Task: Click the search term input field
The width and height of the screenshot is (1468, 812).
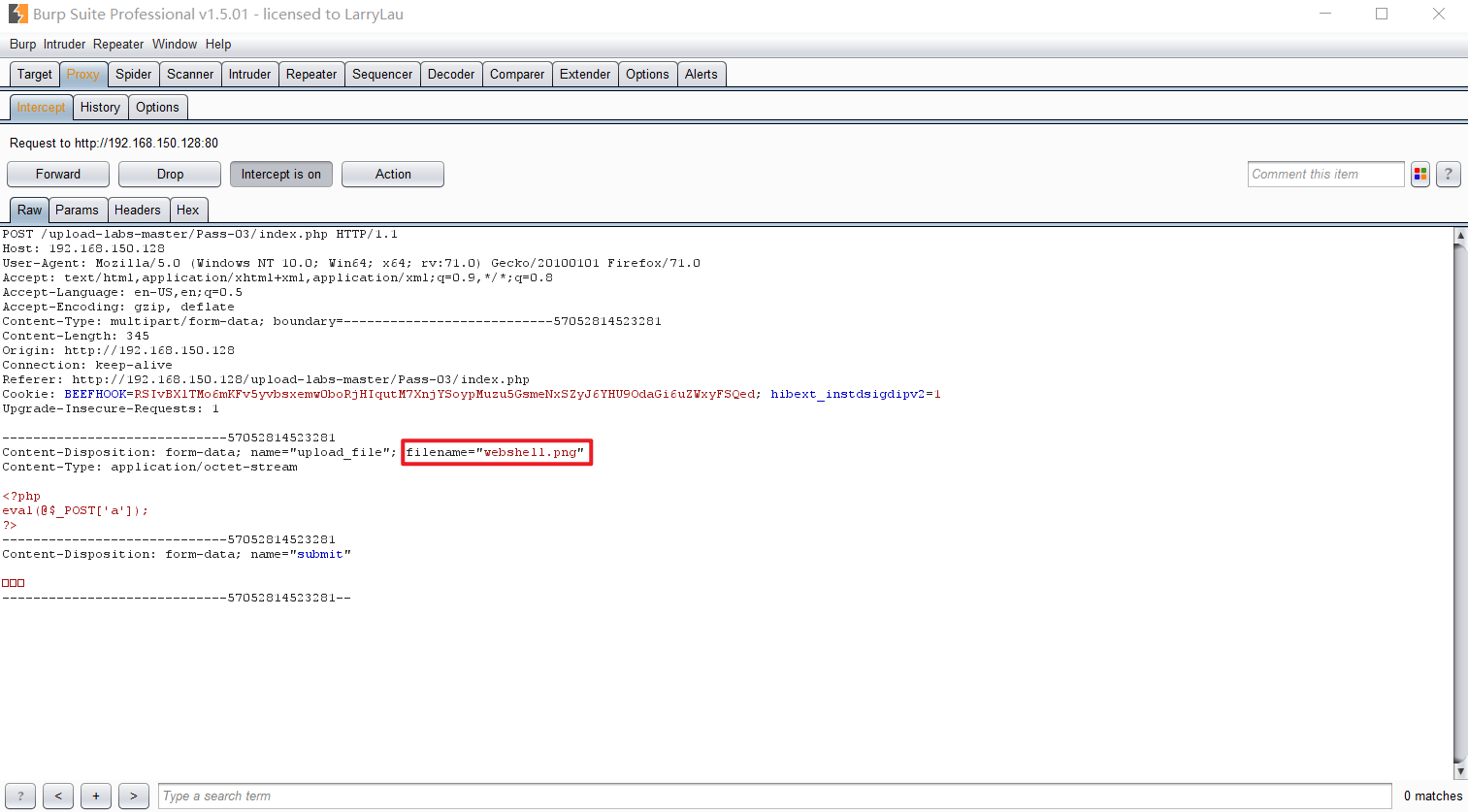Action: tap(774, 796)
